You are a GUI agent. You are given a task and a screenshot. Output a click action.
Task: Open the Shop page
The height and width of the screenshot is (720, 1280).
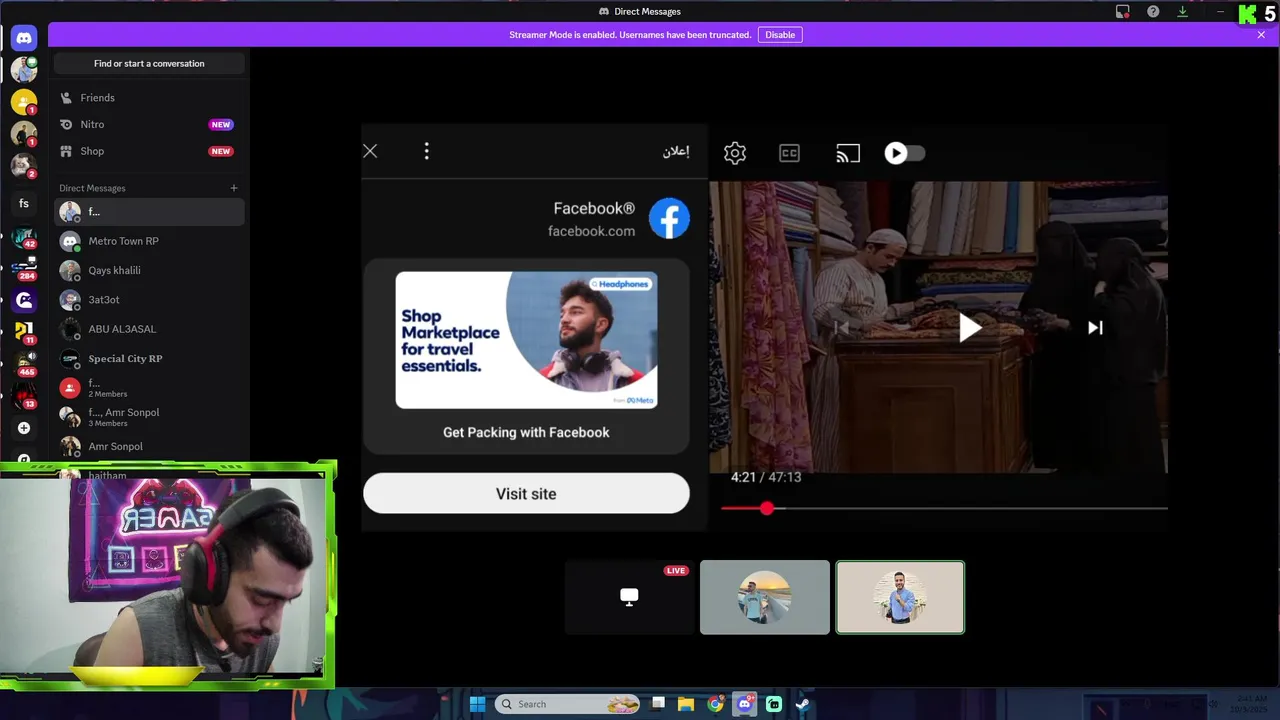(149, 151)
